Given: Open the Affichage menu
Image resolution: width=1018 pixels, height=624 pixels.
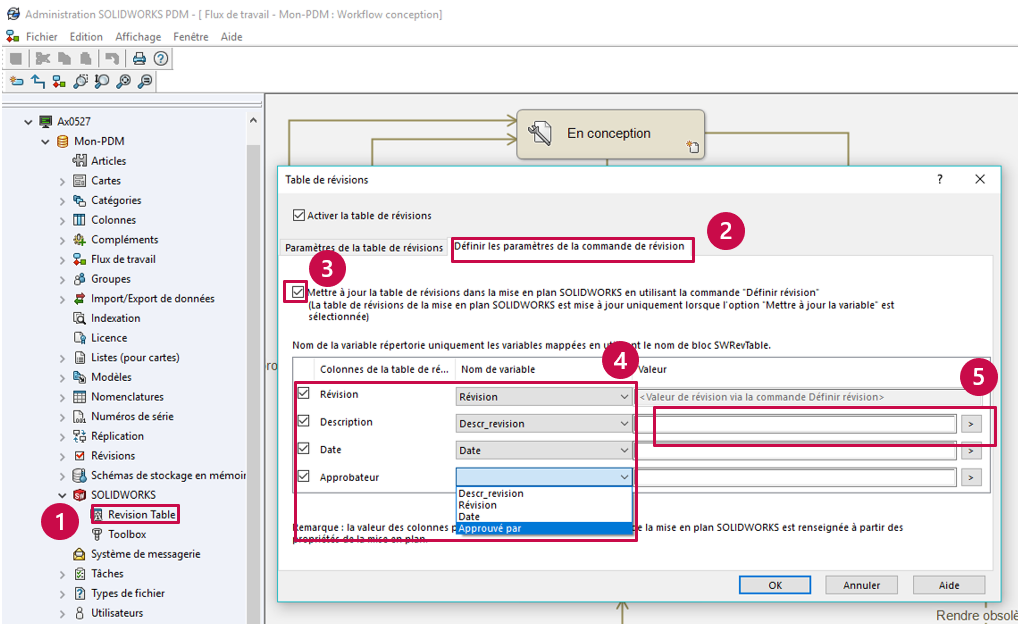Looking at the screenshot, I should [138, 37].
